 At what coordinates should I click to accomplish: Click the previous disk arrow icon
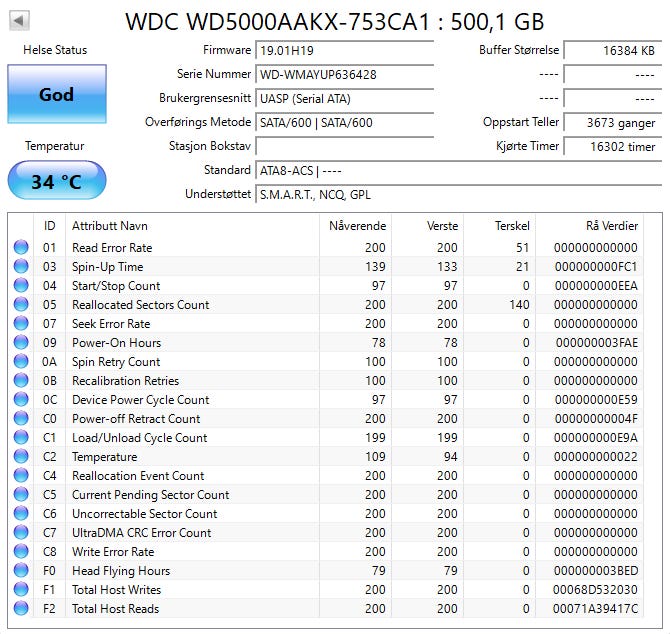click(19, 20)
